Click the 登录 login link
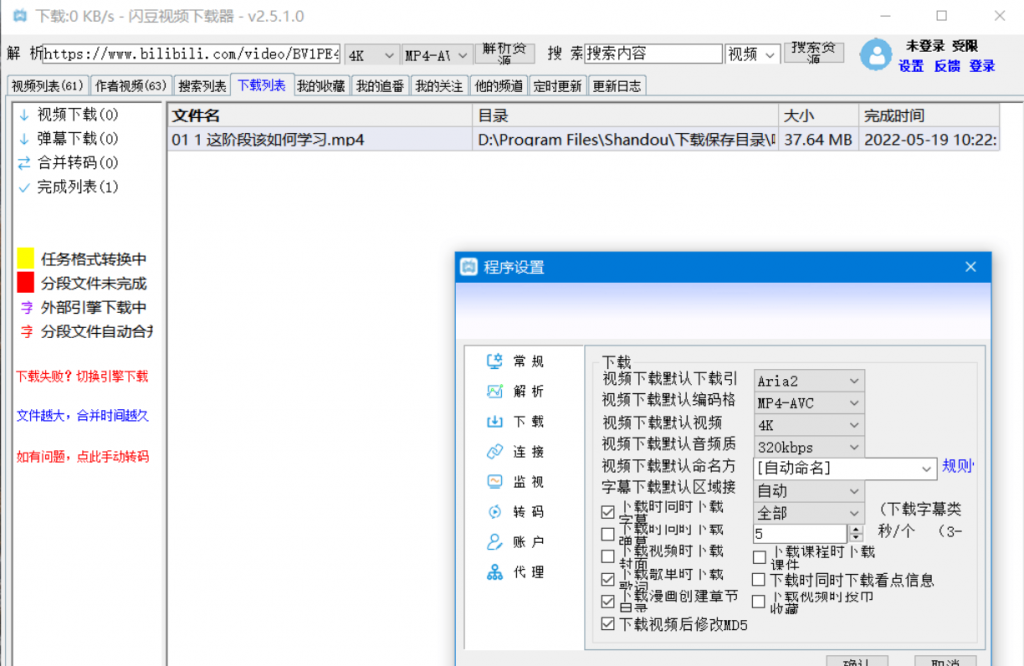1024x666 pixels. pos(982,66)
